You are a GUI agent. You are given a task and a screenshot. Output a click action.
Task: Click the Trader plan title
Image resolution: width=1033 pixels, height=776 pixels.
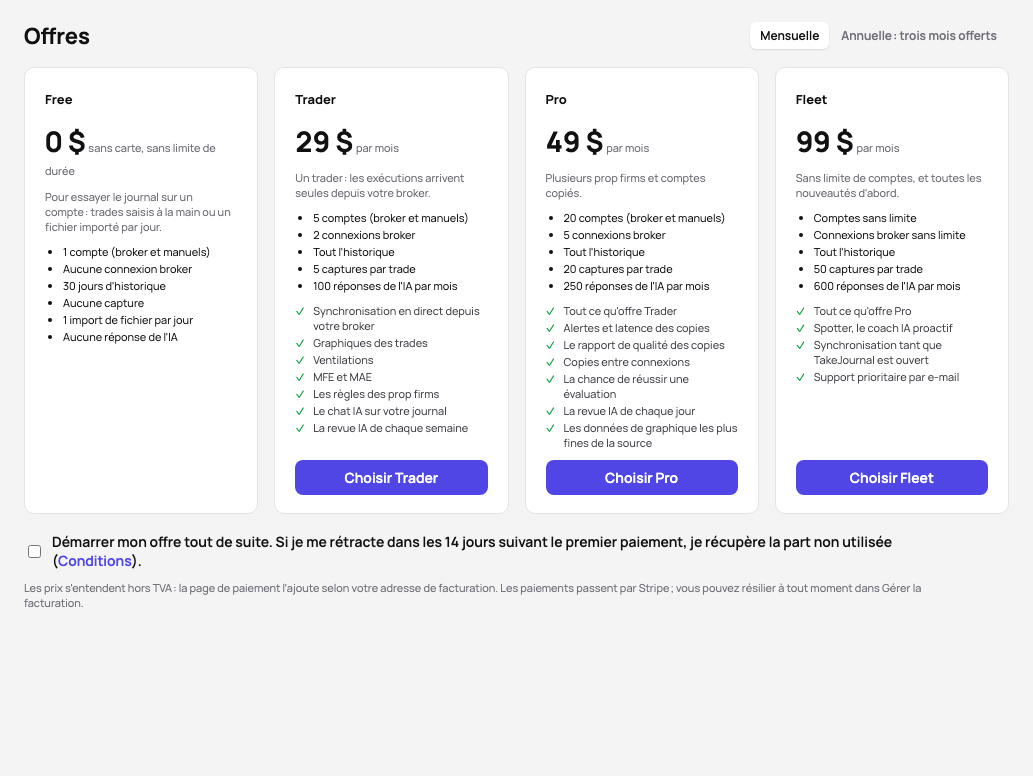point(315,99)
